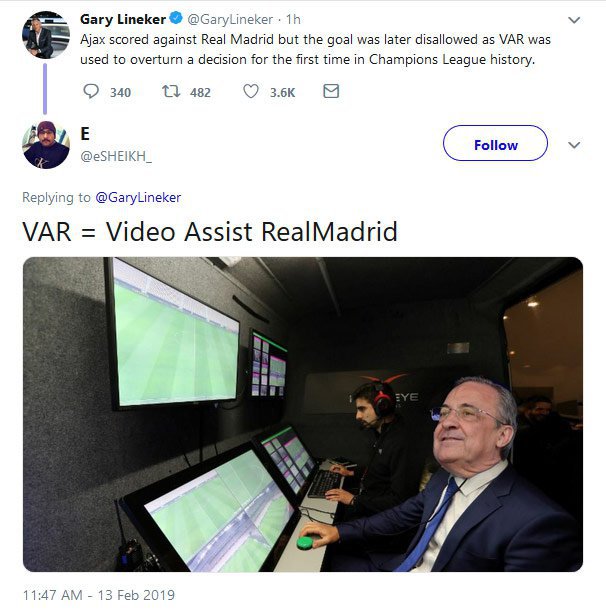The width and height of the screenshot is (606, 616).
Task: Click Gary Lineker's verified badge
Action: pyautogui.click(x=176, y=18)
